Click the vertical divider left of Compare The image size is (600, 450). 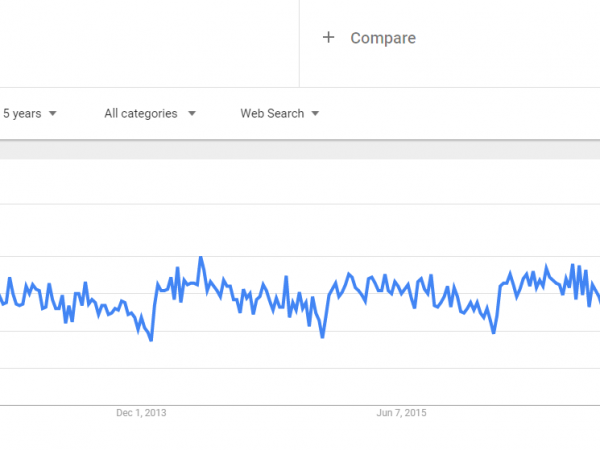click(299, 40)
